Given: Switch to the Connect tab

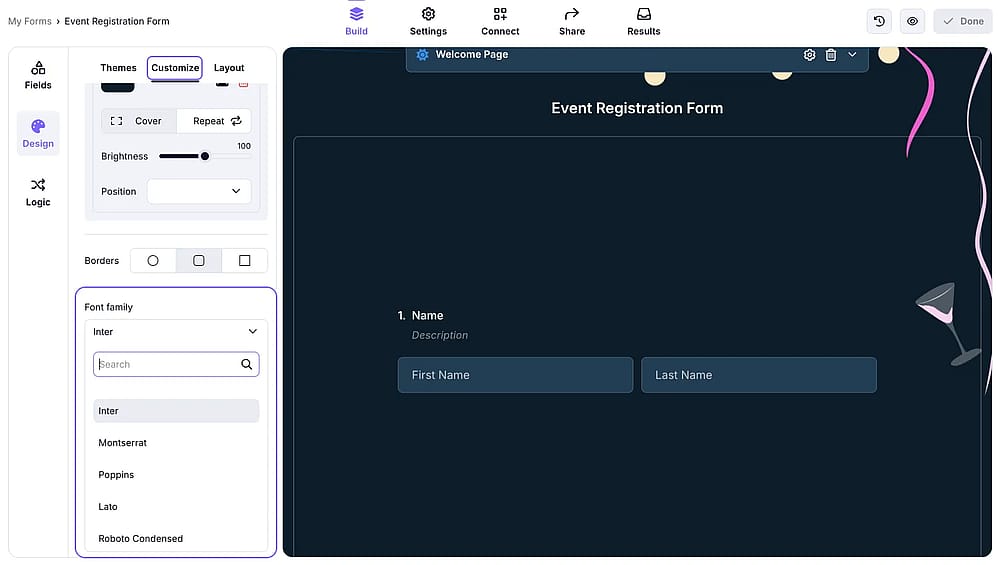Looking at the screenshot, I should [x=500, y=21].
